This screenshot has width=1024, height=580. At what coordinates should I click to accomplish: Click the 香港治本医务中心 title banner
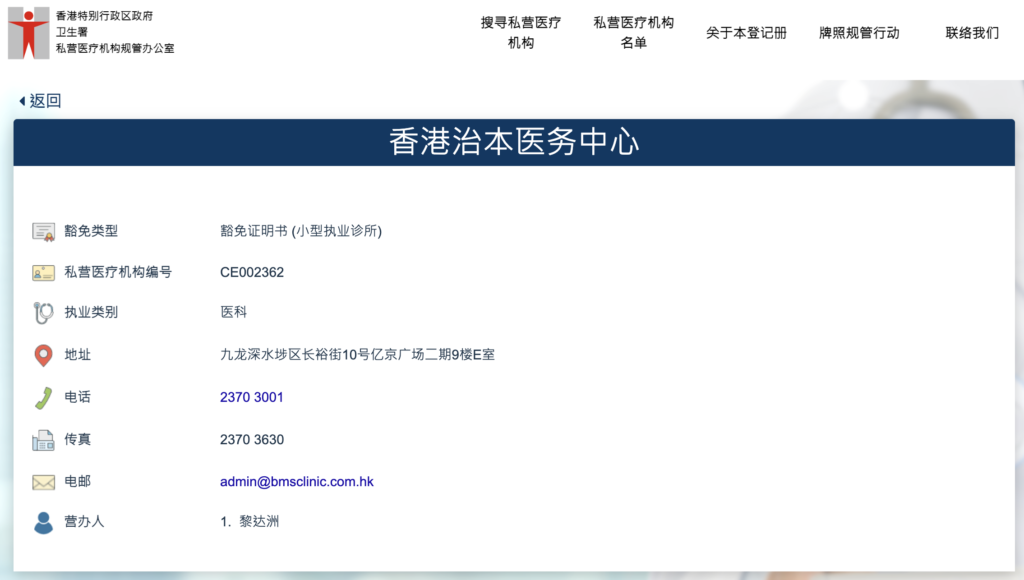(x=514, y=142)
